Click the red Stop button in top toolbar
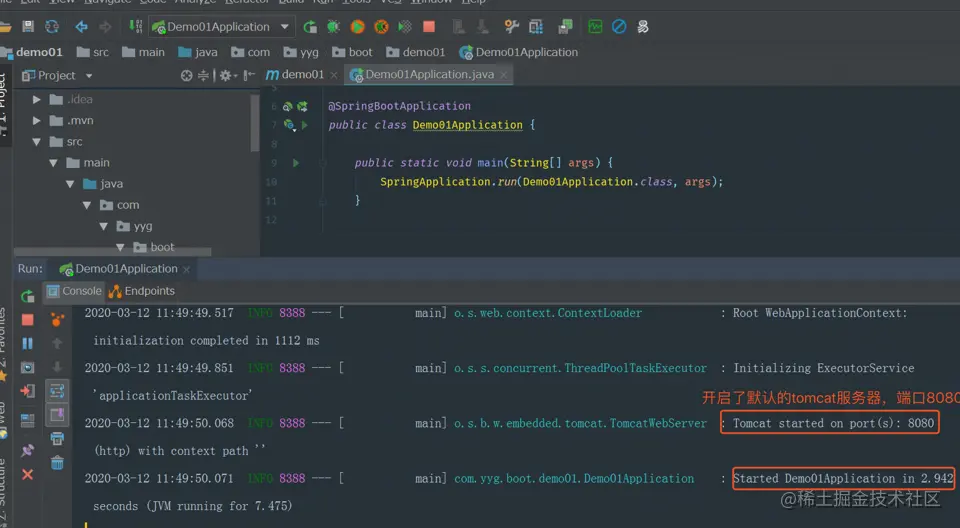 pyautogui.click(x=429, y=26)
